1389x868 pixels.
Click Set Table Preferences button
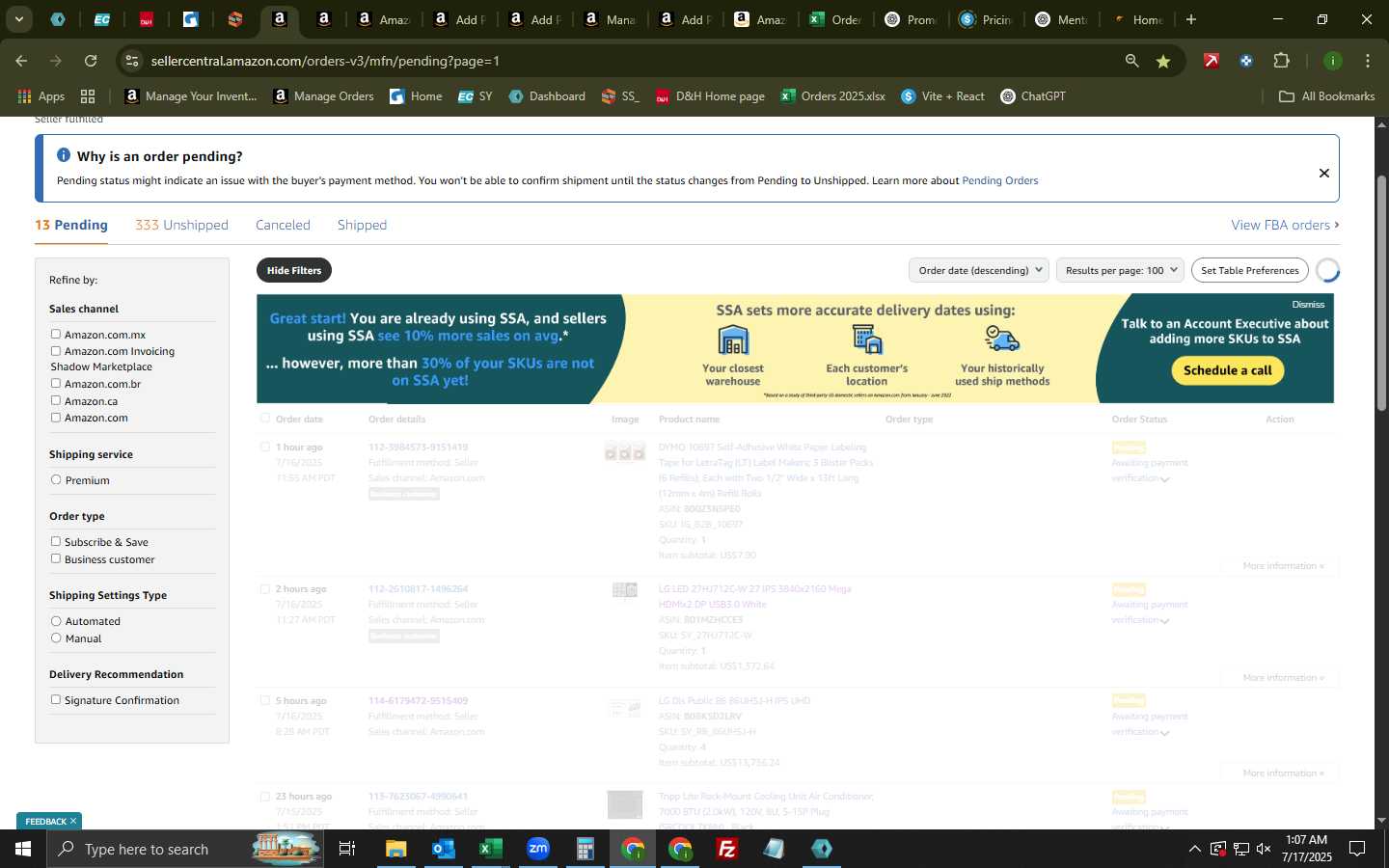[1249, 270]
